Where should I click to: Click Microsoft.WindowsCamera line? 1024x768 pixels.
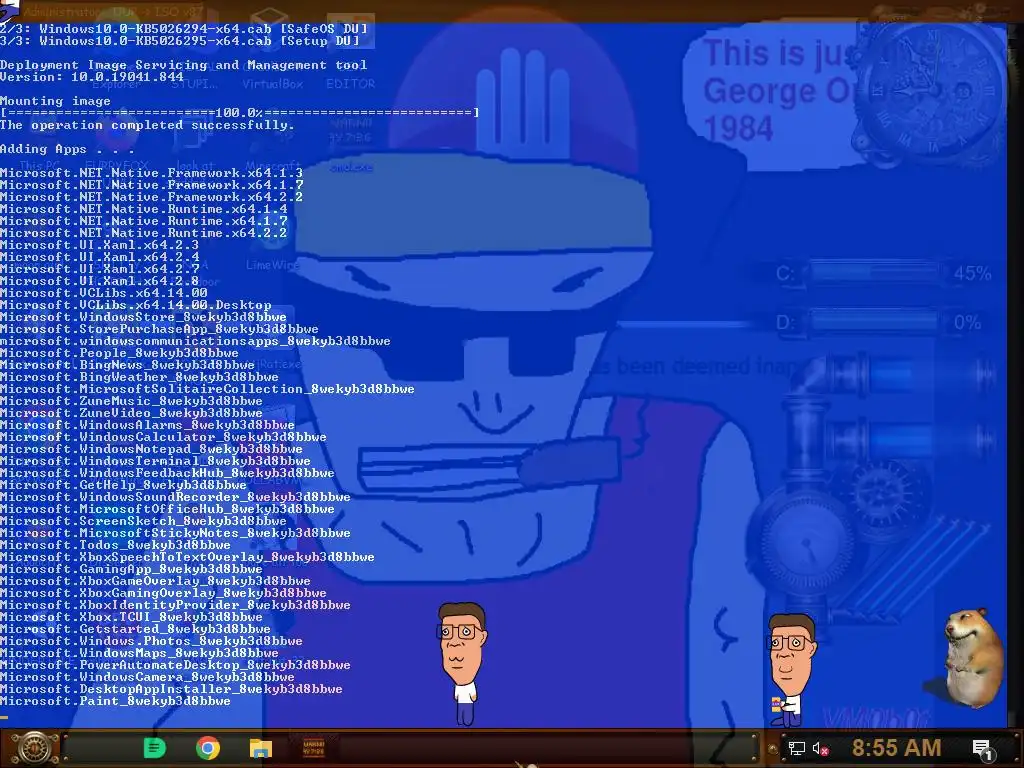tap(148, 677)
